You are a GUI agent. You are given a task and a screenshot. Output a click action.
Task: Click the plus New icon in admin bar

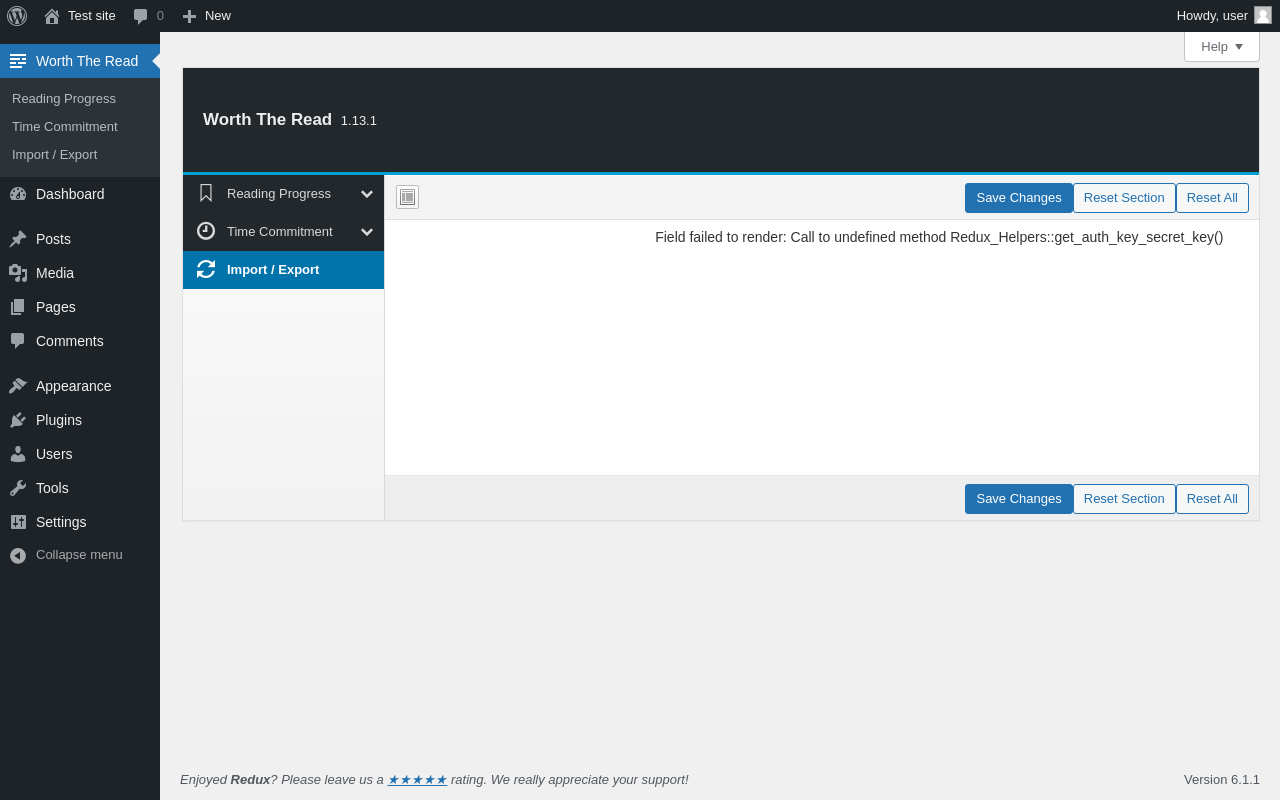pyautogui.click(x=189, y=16)
